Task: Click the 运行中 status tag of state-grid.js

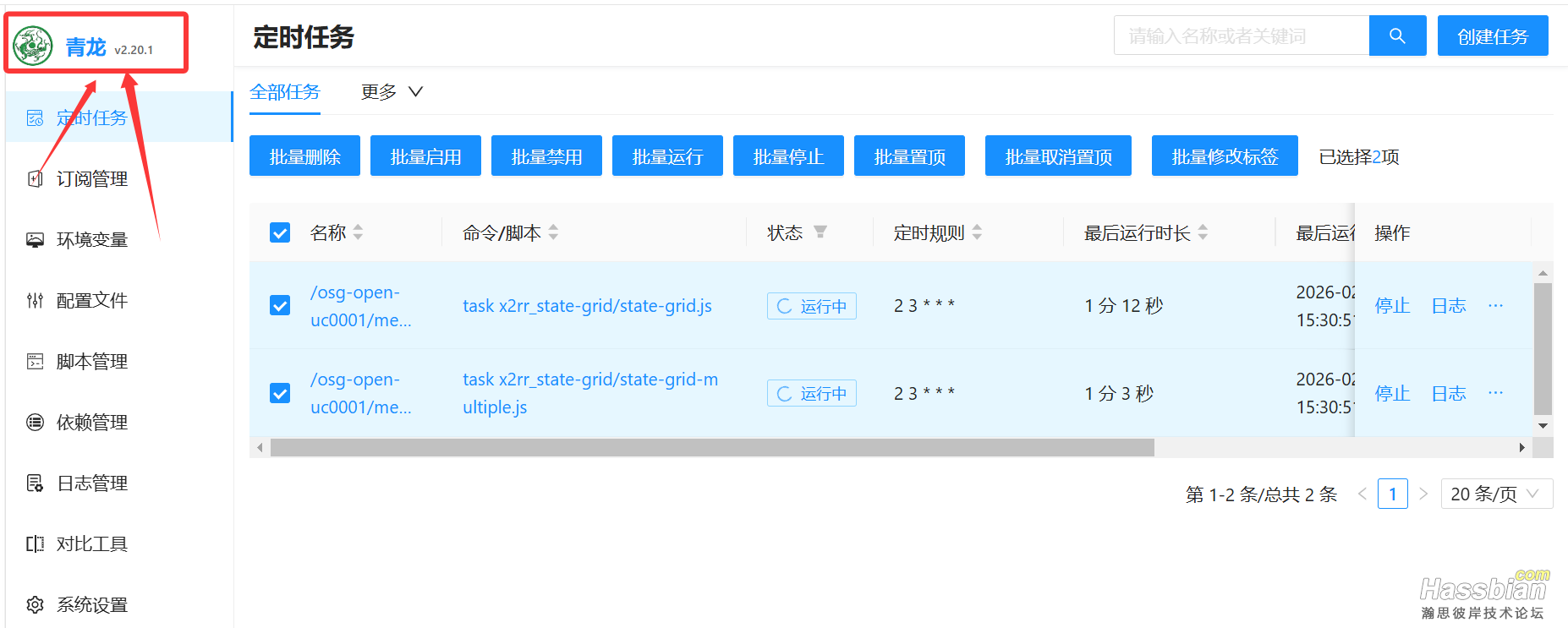Action: (812, 306)
